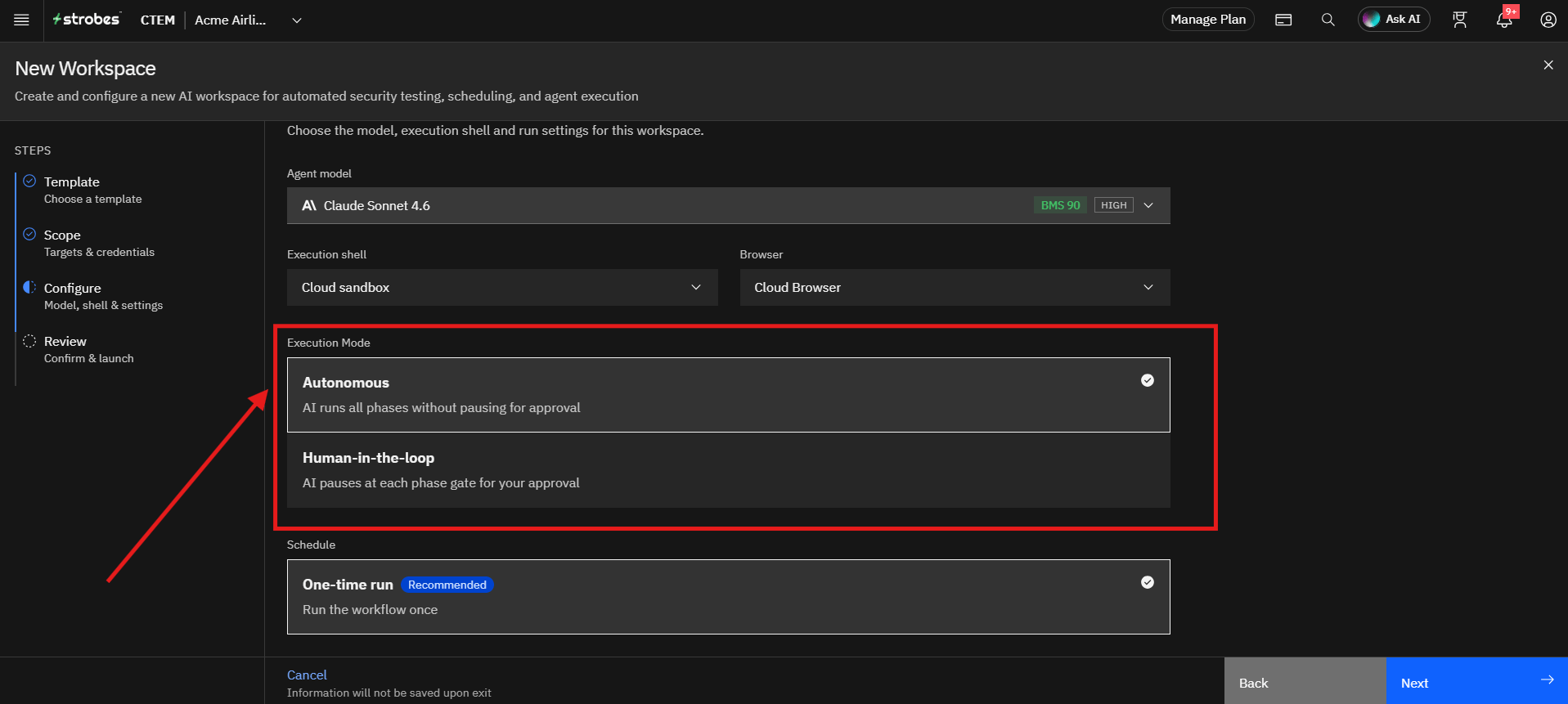Click the Configure half-filled step icon
1568x704 pixels.
(29, 287)
